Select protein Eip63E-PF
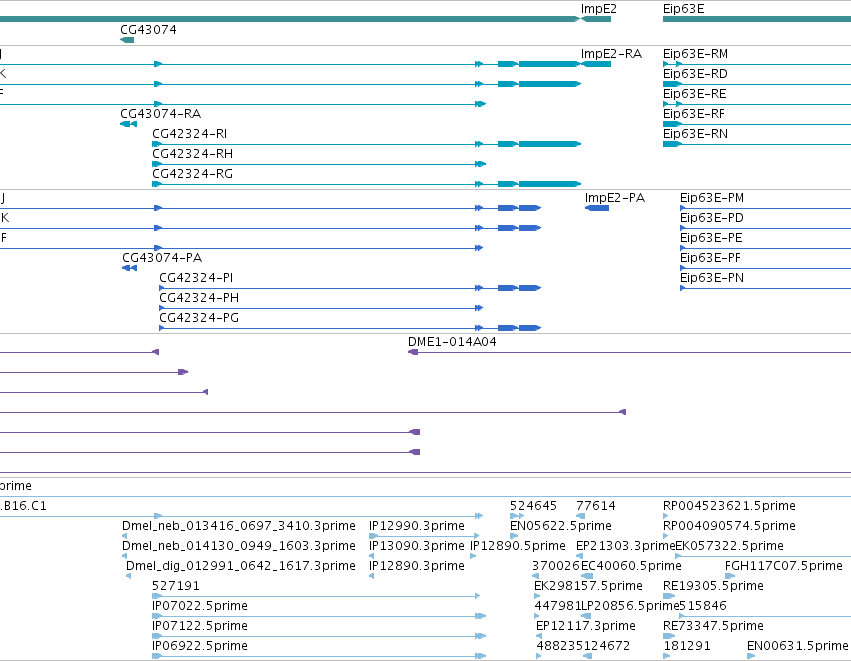This screenshot has height=661, width=851. pos(710,258)
